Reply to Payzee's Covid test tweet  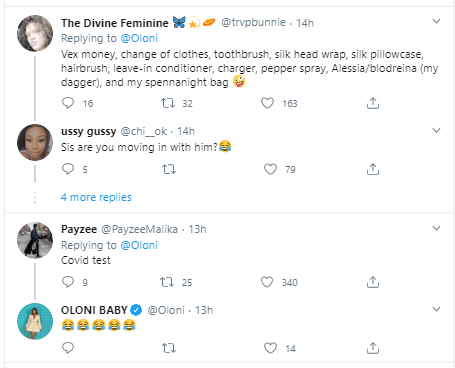68,282
